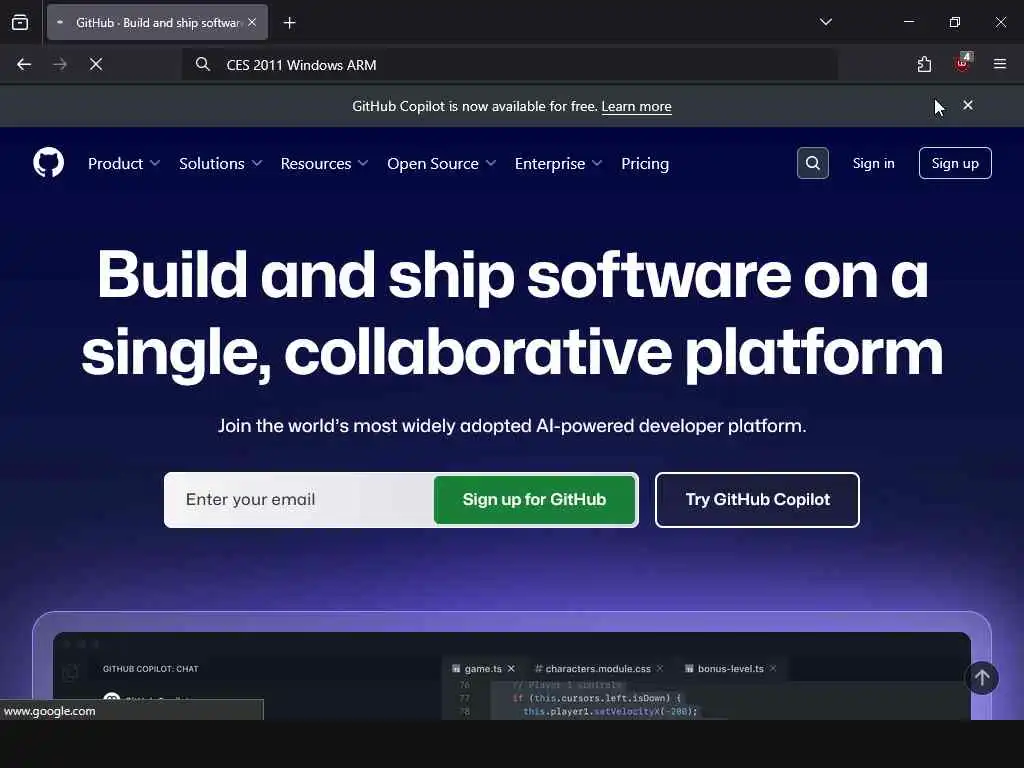Select the GitHub browser tab
Viewport: 1024px width, 768px height.
tap(157, 22)
